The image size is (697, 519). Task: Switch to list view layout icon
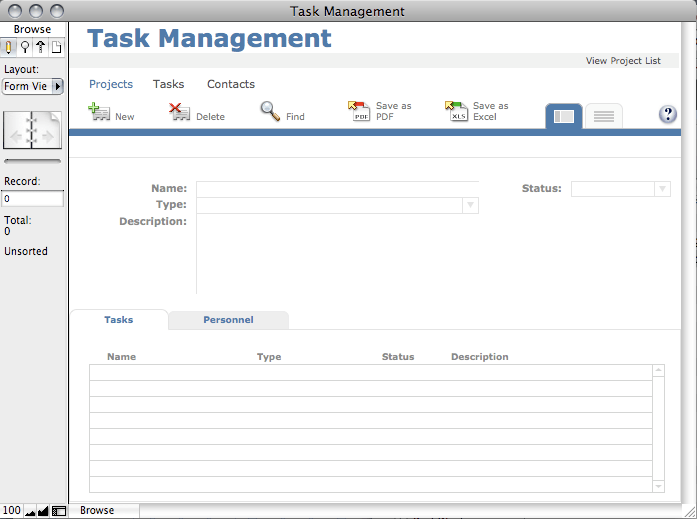[604, 116]
